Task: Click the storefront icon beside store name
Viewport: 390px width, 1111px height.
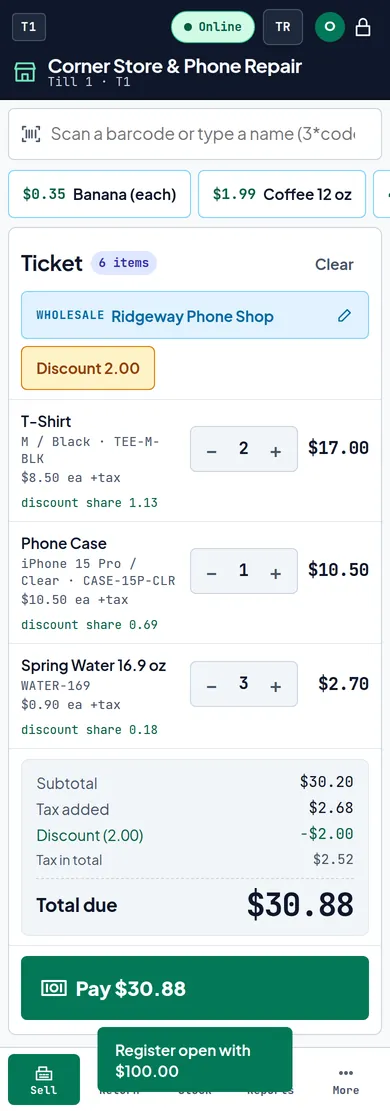Action: click(25, 72)
